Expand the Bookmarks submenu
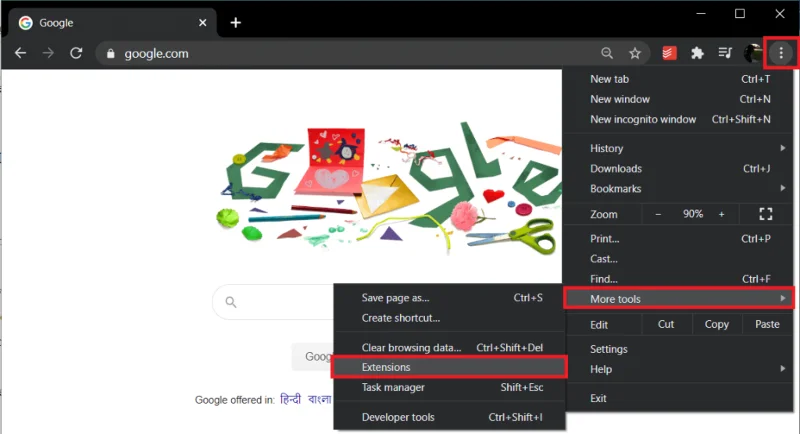Viewport: 800px width, 434px height. coord(679,189)
